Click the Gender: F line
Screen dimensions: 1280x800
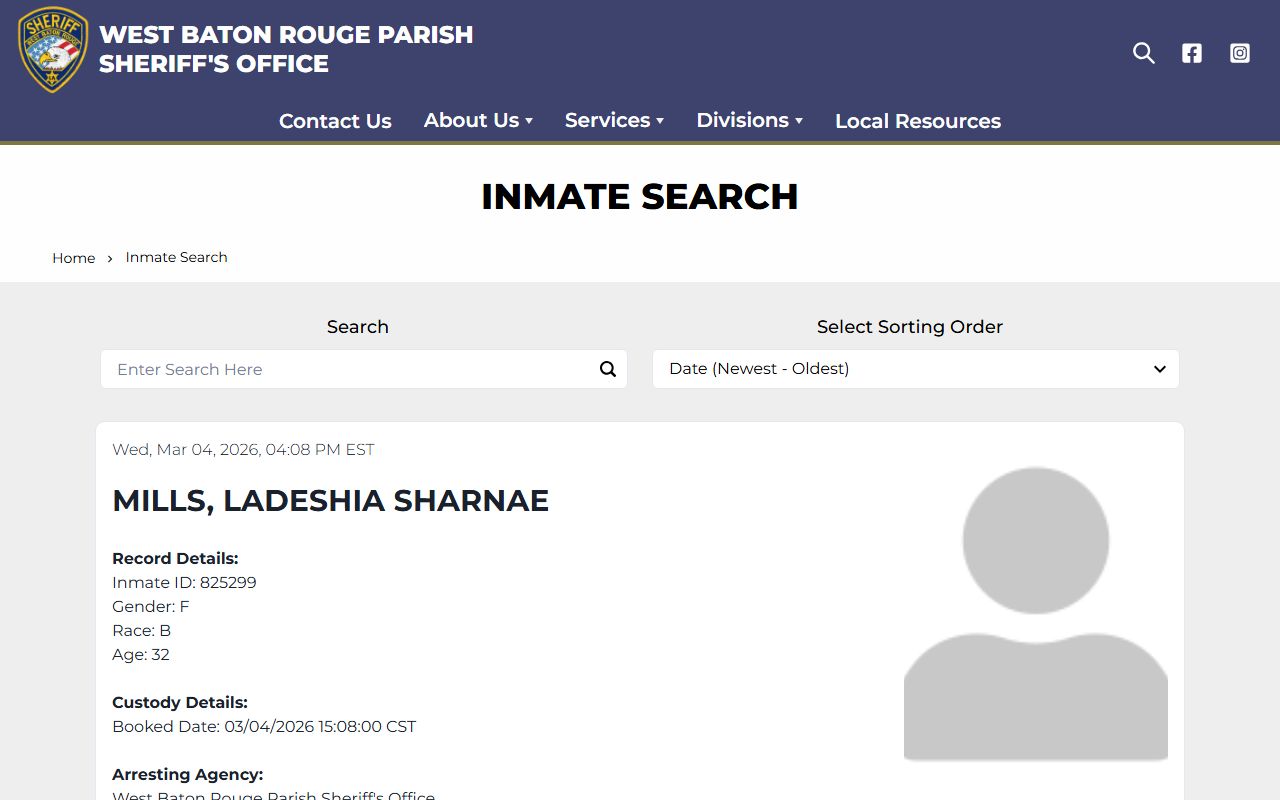click(151, 606)
